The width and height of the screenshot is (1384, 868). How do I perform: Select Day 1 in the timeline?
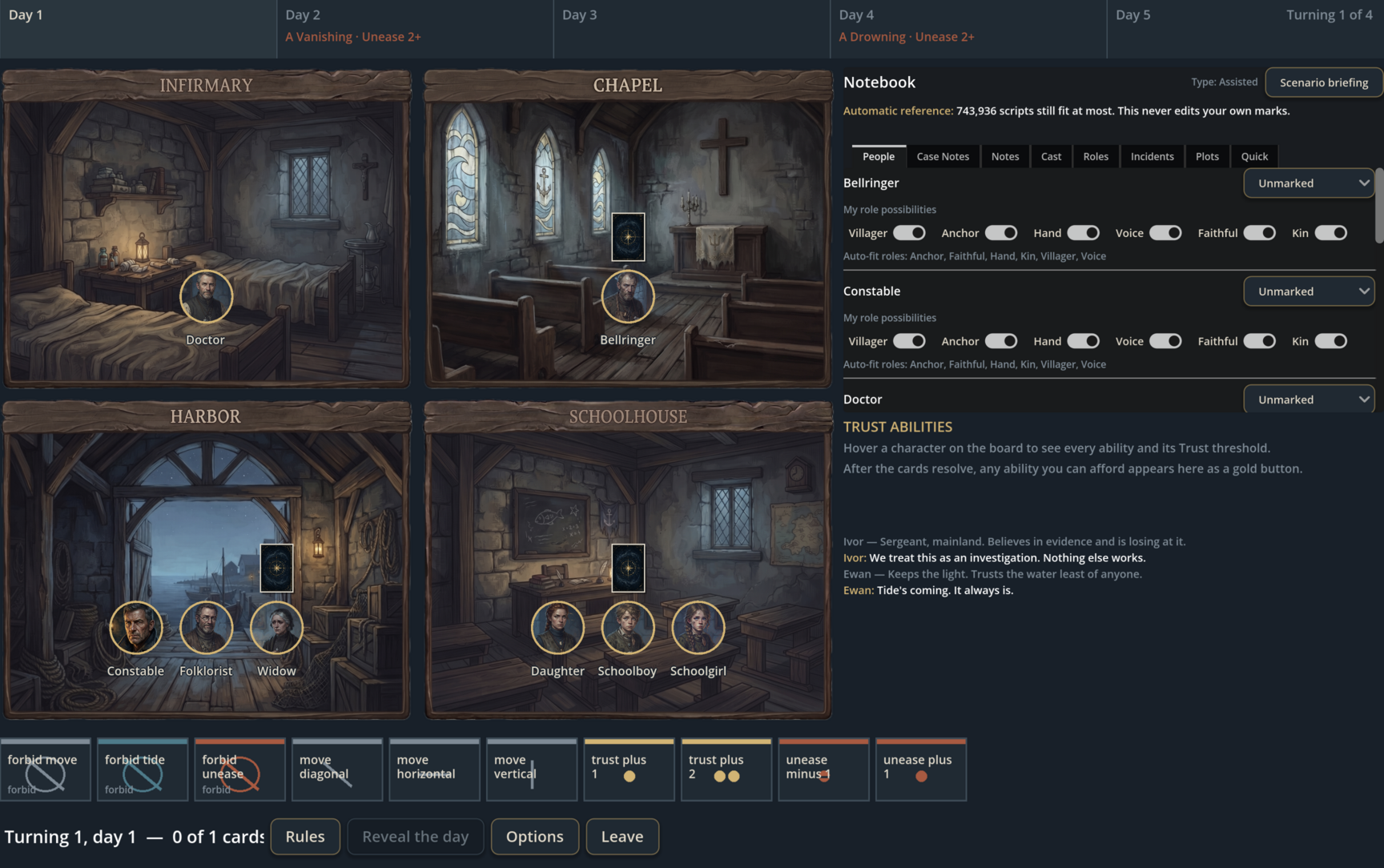(x=139, y=29)
